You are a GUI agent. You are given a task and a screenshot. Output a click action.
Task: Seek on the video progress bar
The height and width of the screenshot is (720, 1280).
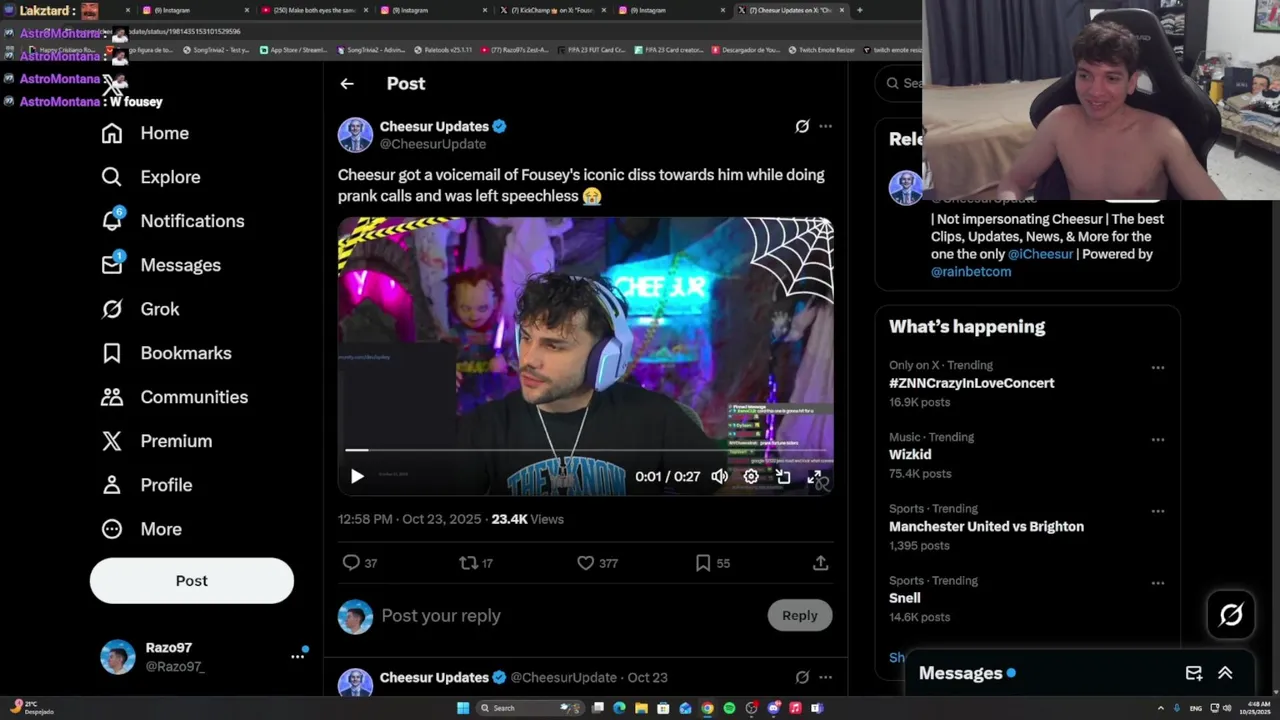(x=585, y=451)
